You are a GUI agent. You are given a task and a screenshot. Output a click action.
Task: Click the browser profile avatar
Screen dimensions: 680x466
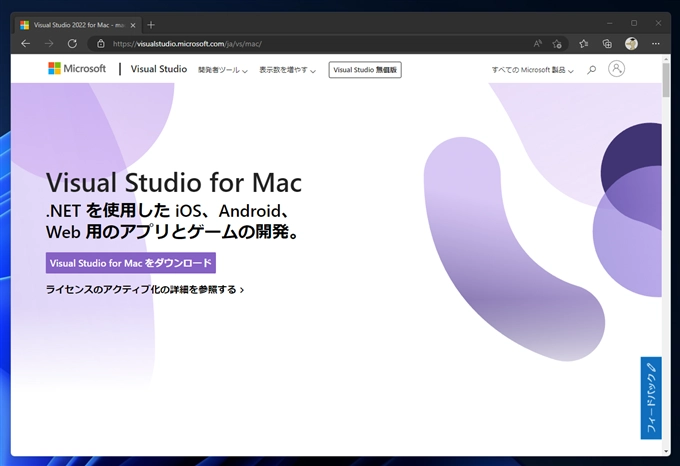[x=631, y=44]
